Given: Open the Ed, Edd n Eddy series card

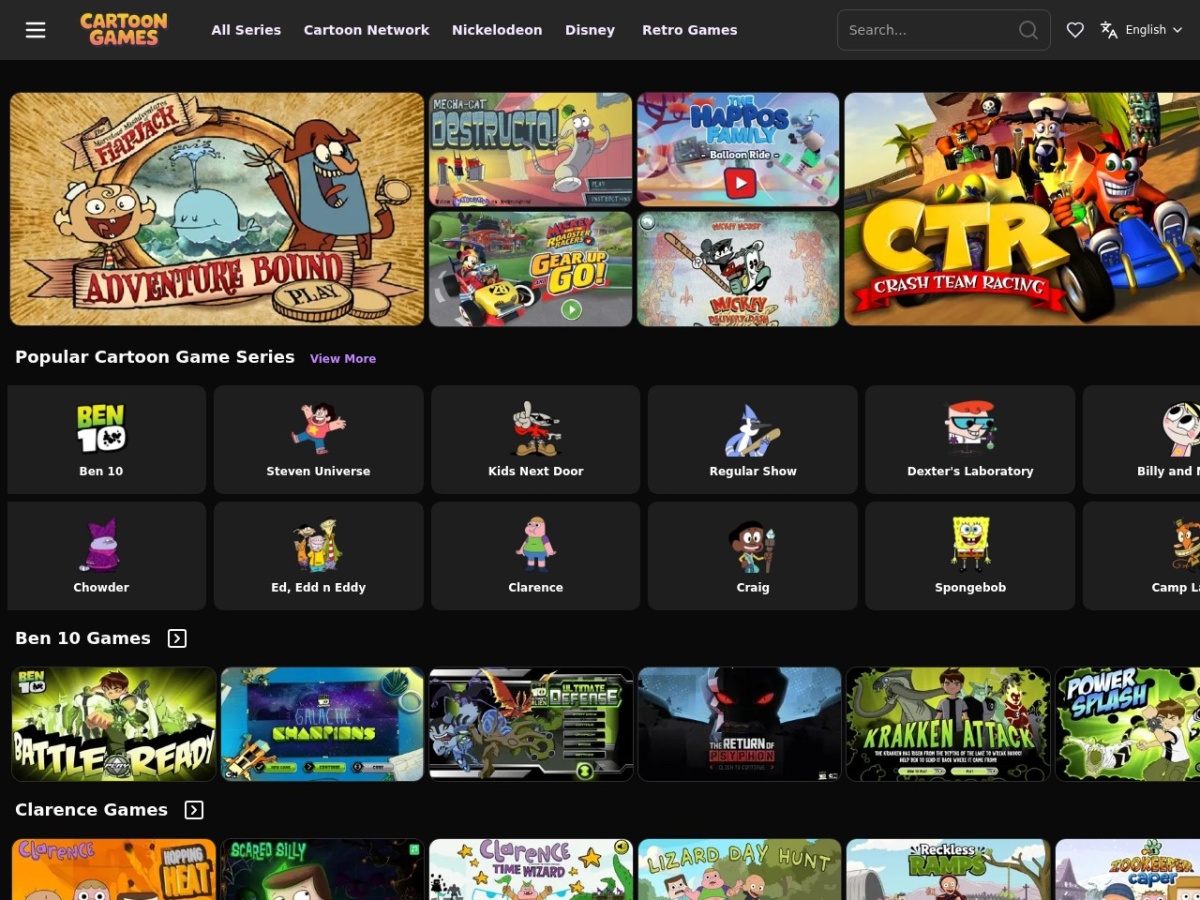Looking at the screenshot, I should pyautogui.click(x=318, y=556).
